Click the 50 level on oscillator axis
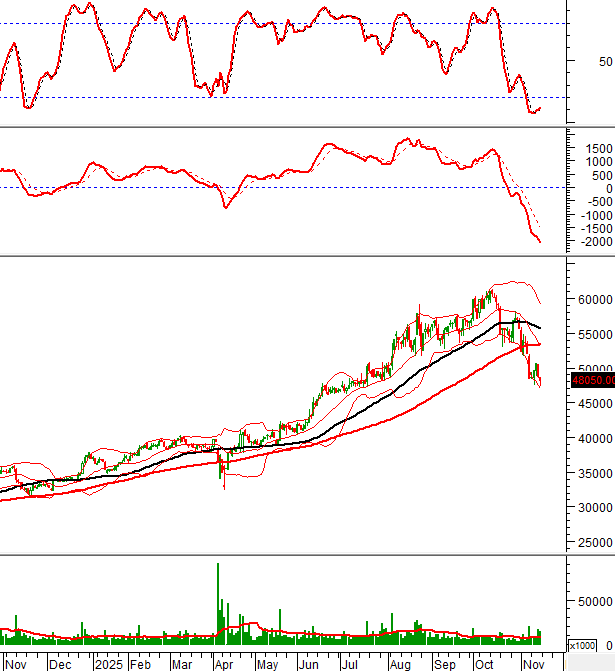This screenshot has width=615, height=671. pyautogui.click(x=578, y=61)
